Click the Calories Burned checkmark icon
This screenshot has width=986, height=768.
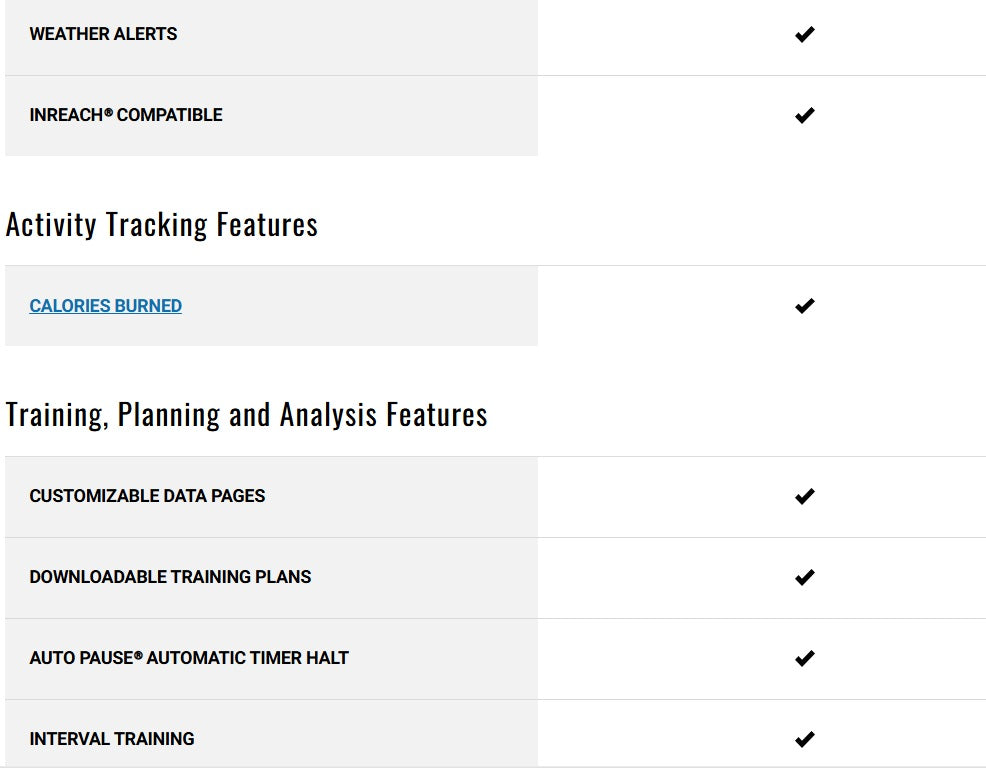(805, 306)
